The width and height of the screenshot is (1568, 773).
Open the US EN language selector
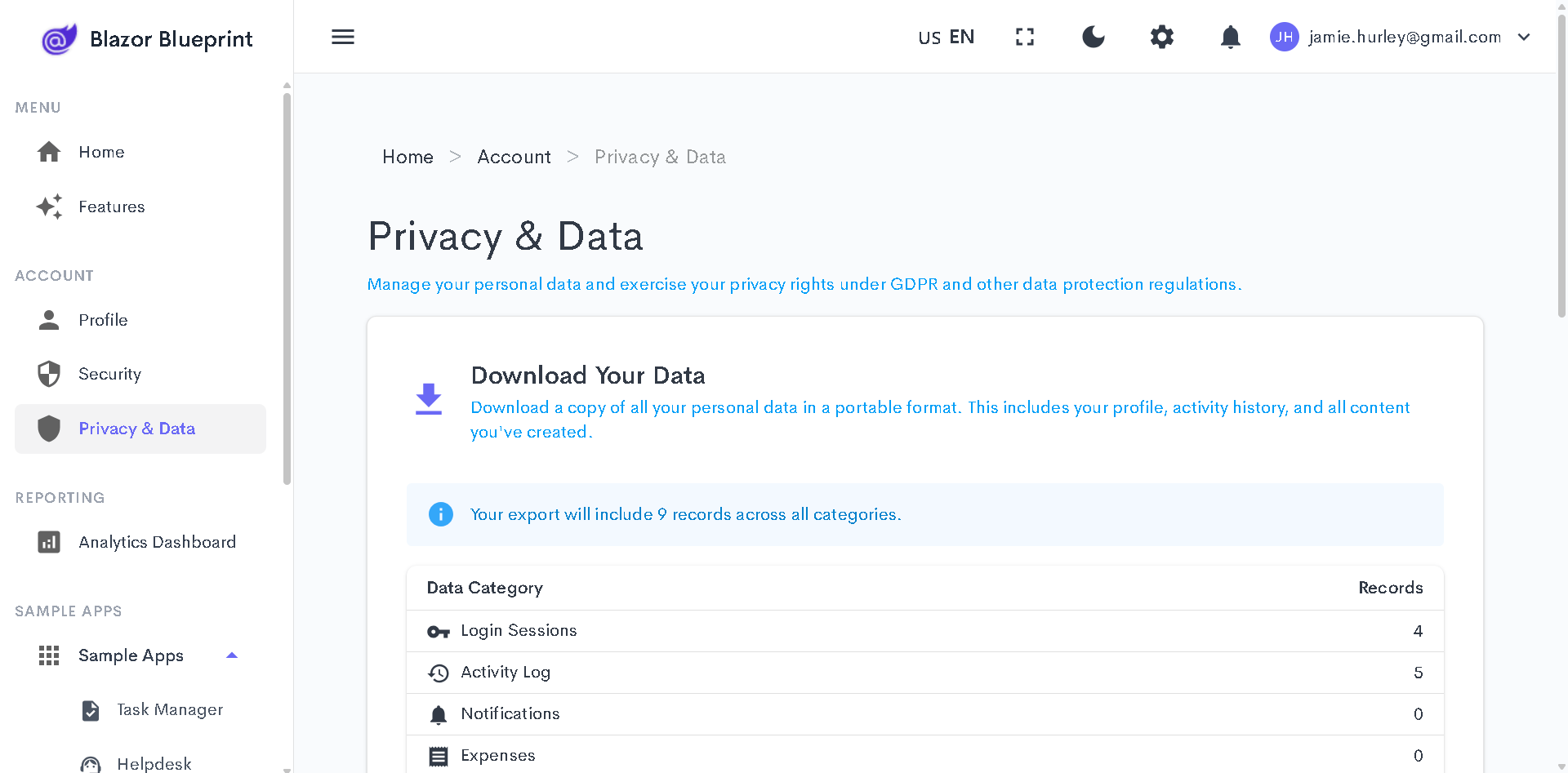(945, 37)
